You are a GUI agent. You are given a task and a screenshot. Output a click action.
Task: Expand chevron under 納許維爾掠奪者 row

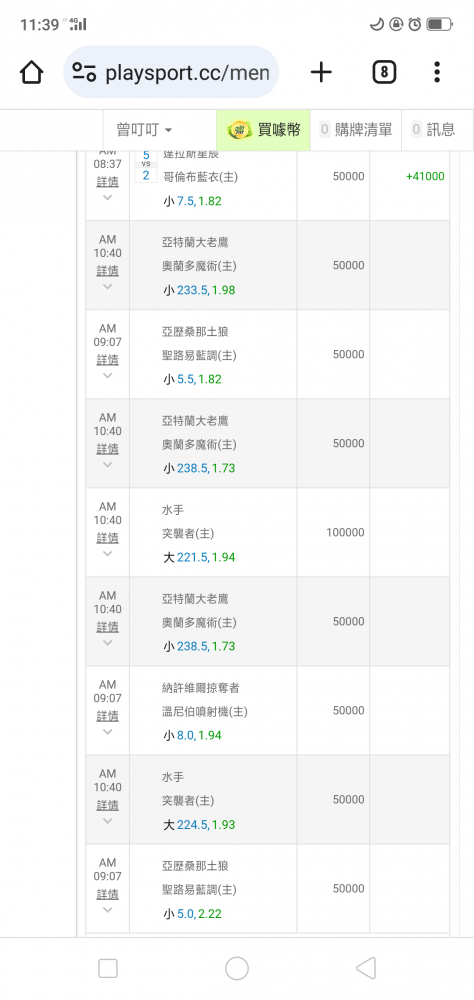(x=107, y=732)
